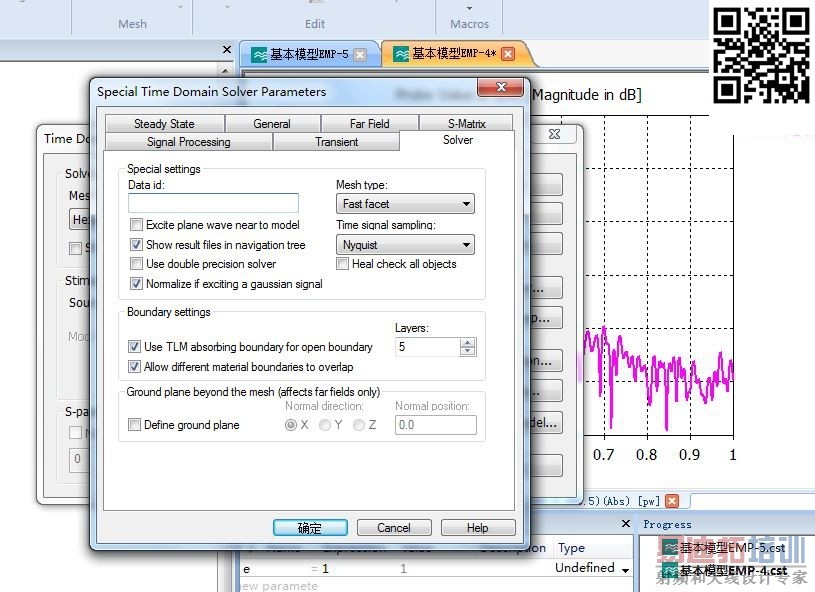Select the Solver tab
The height and width of the screenshot is (592, 815).
tap(457, 140)
